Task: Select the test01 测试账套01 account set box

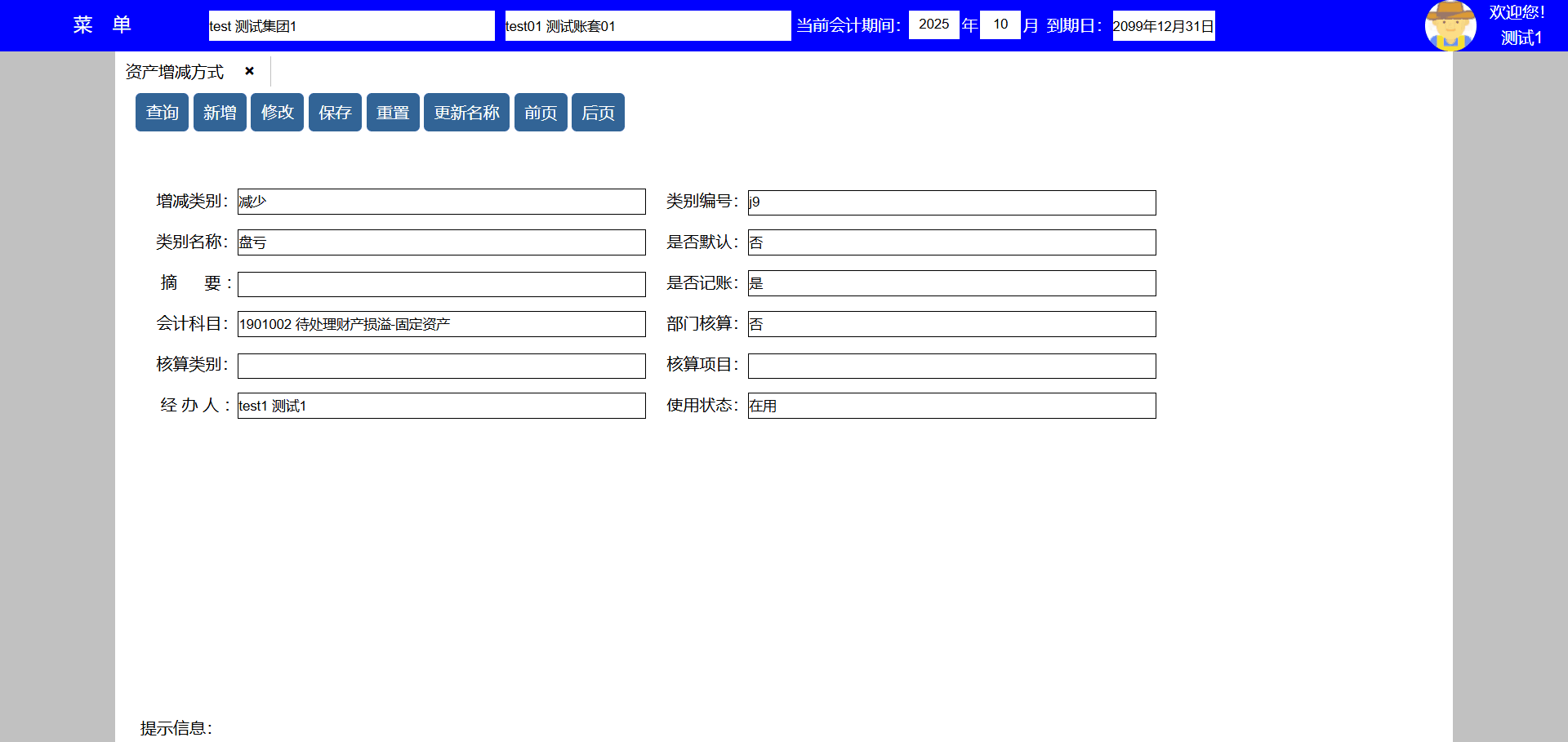Action: coord(648,25)
